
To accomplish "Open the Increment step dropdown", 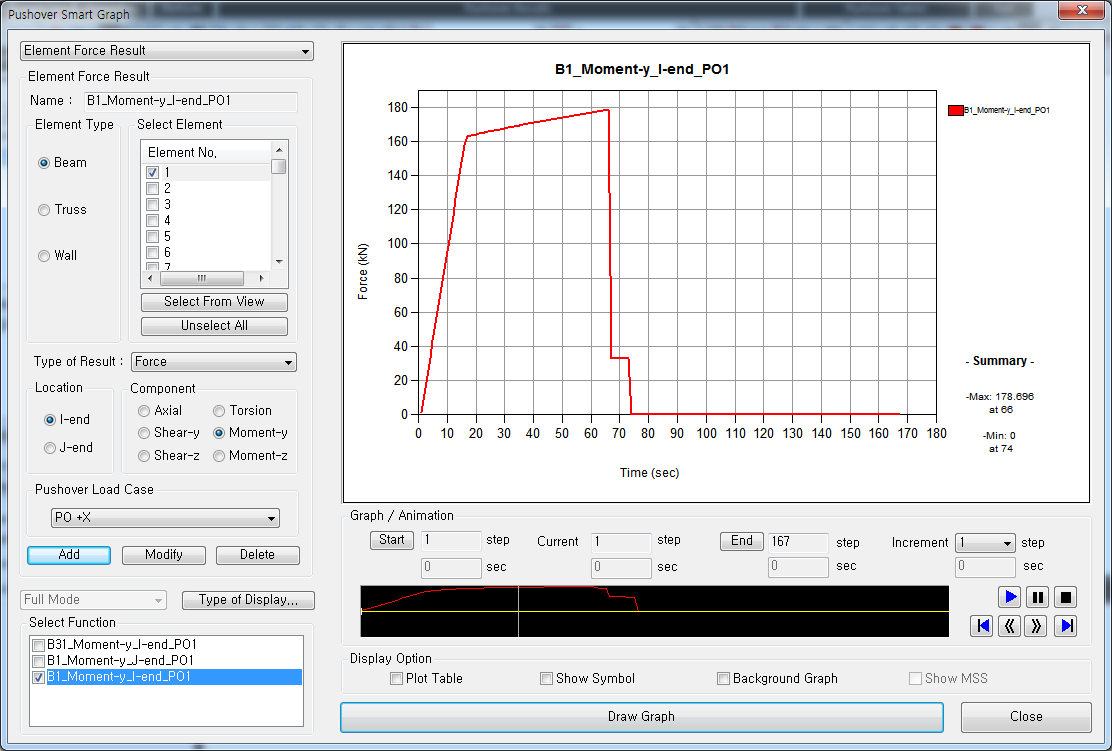I will [x=985, y=543].
